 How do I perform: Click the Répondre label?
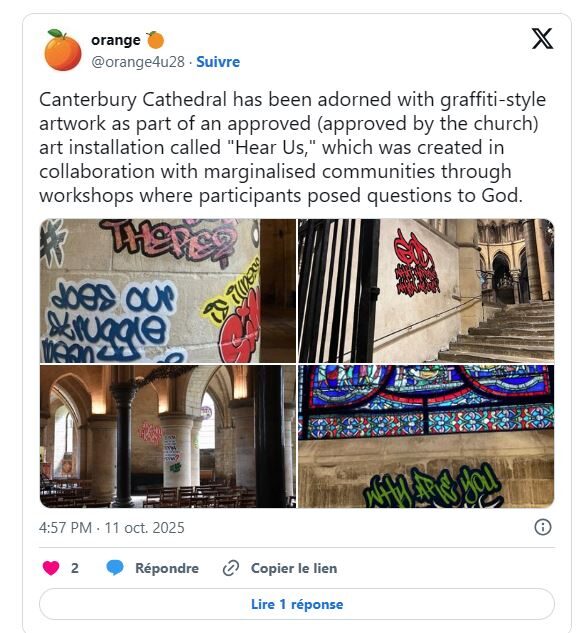tap(167, 568)
